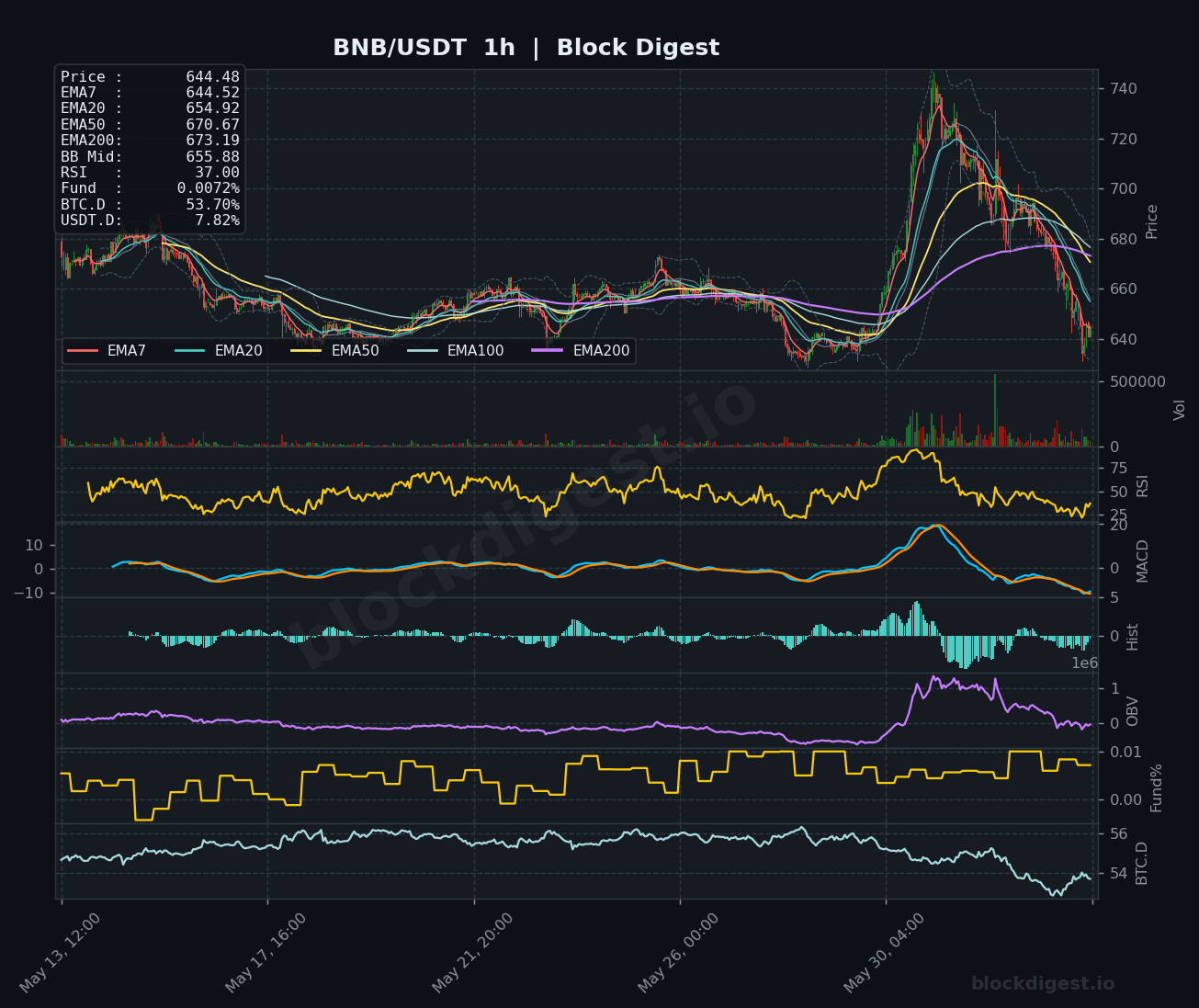Click the 660 price axis tick

1124,289
